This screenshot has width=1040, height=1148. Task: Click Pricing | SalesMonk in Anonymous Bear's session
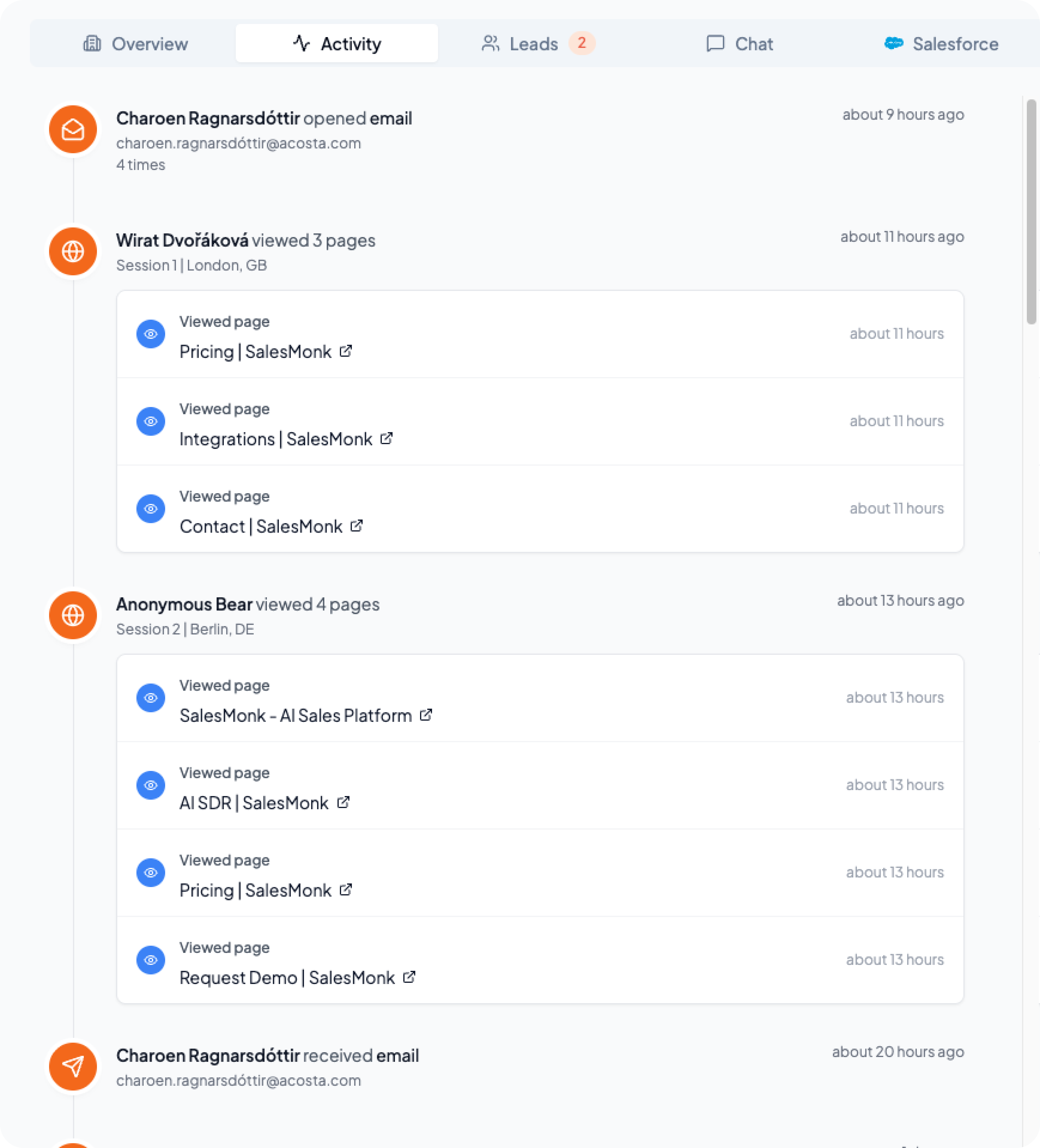point(256,890)
